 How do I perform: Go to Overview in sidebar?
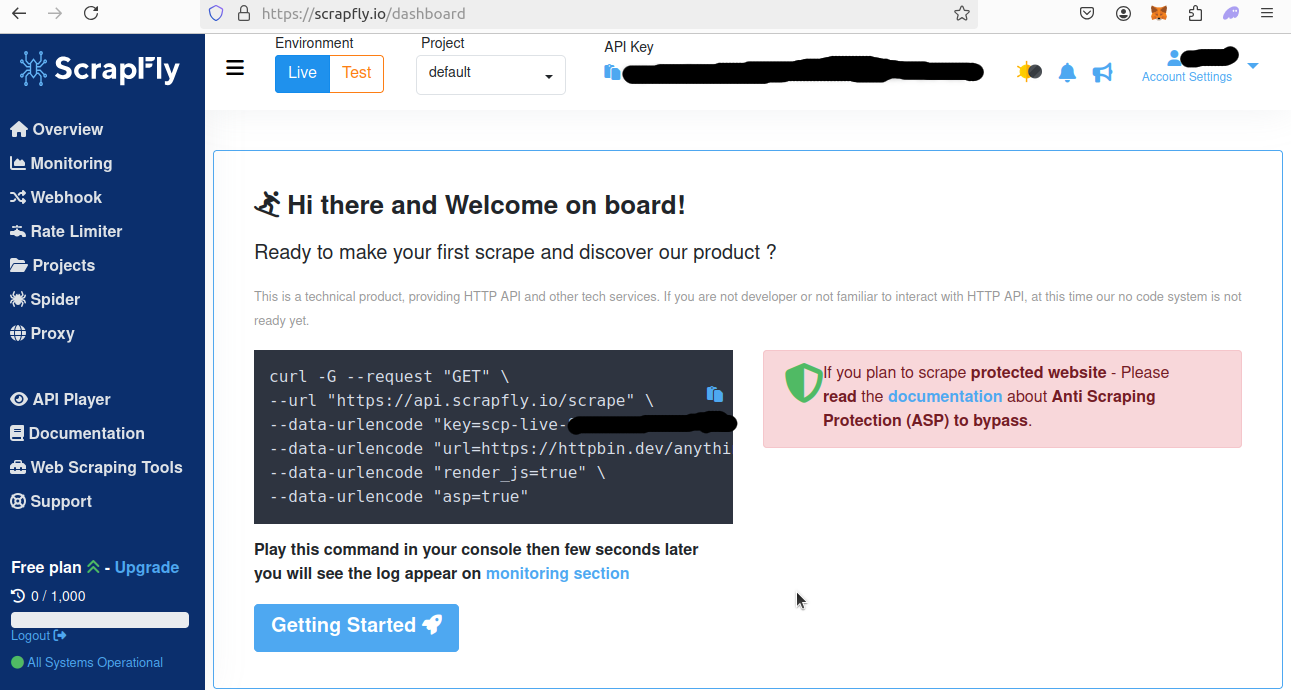(57, 129)
